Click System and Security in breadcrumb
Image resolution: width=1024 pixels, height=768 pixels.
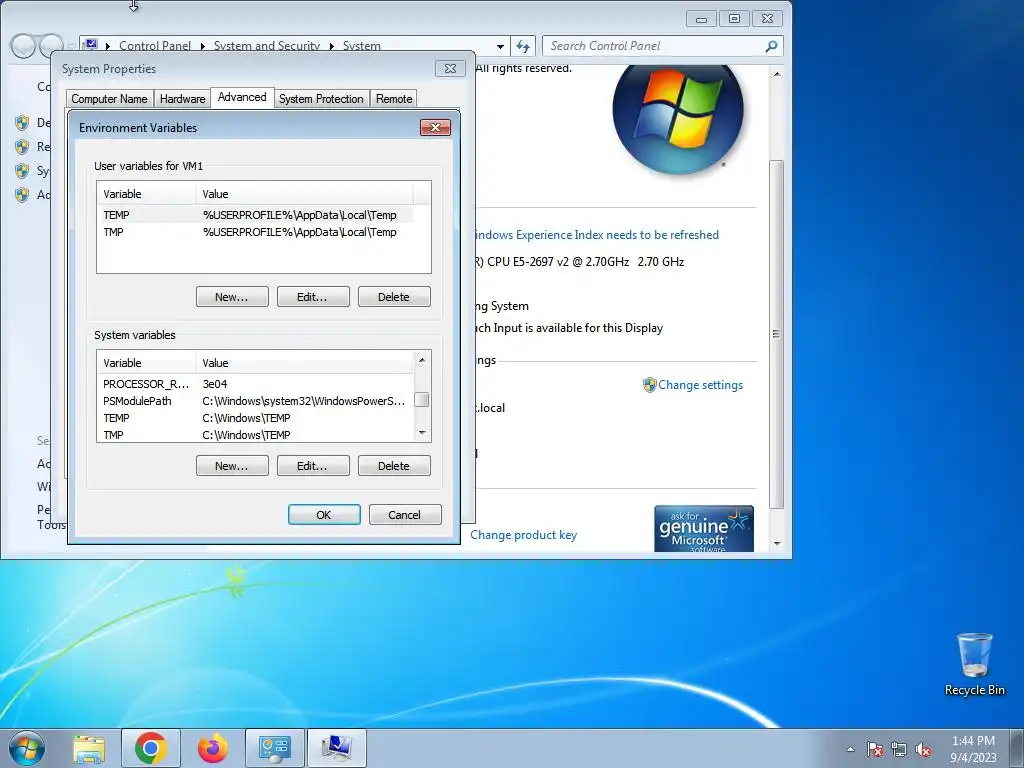(266, 46)
